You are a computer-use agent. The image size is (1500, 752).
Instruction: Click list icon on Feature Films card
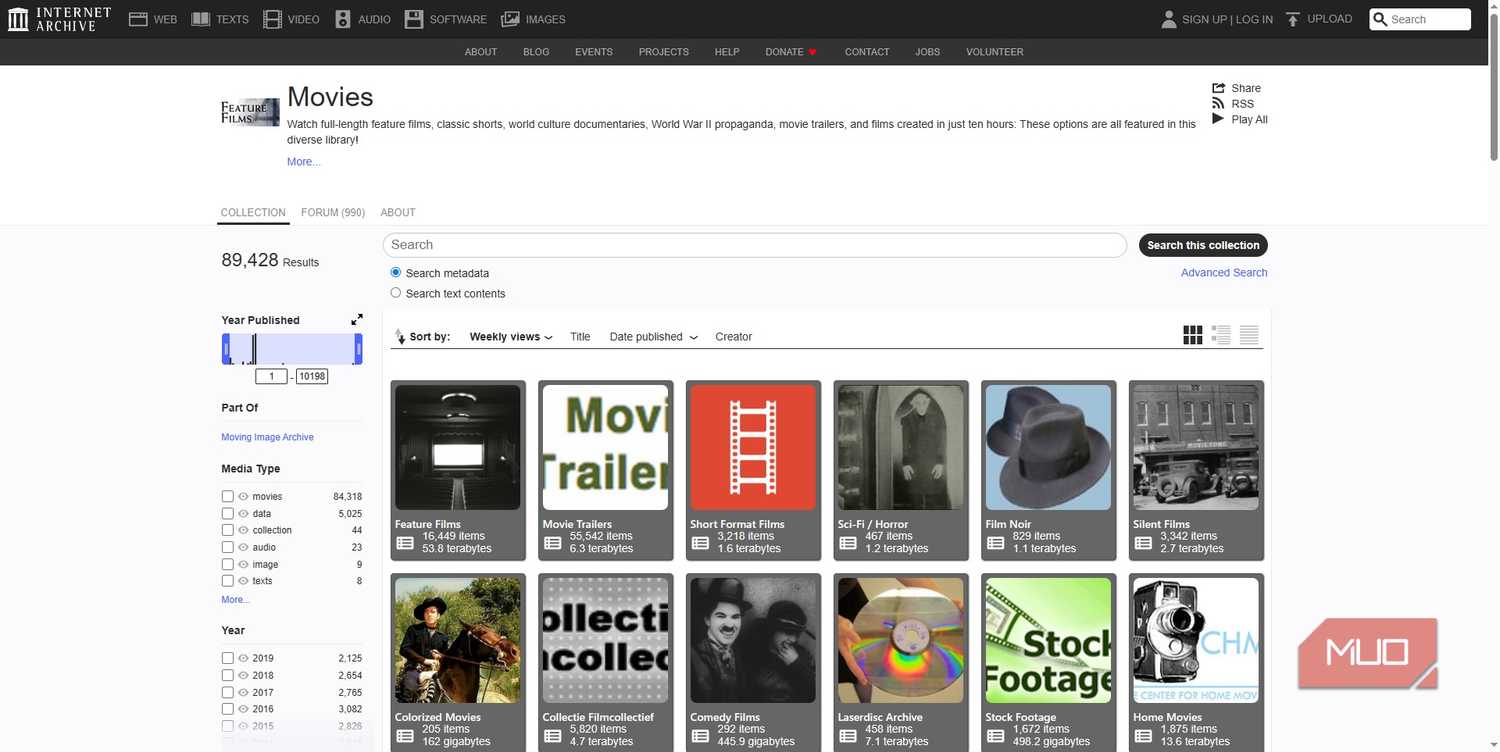pos(405,543)
